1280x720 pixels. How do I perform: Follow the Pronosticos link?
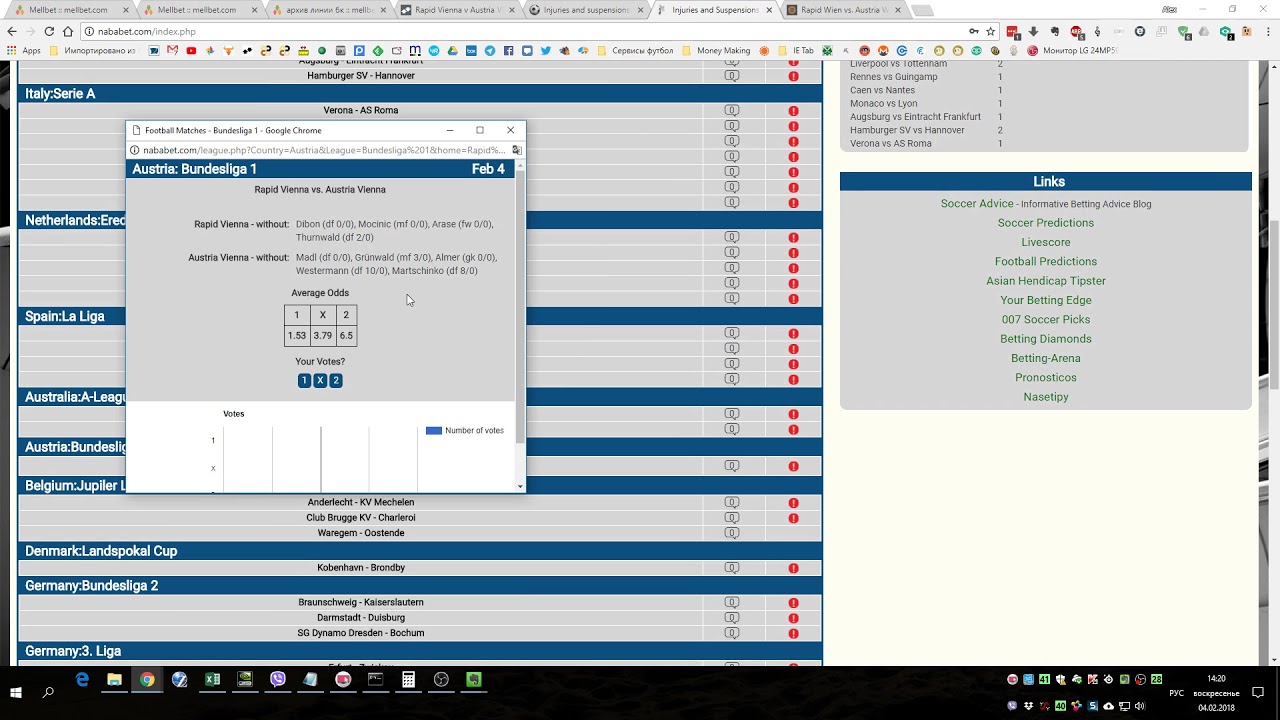click(x=1045, y=377)
